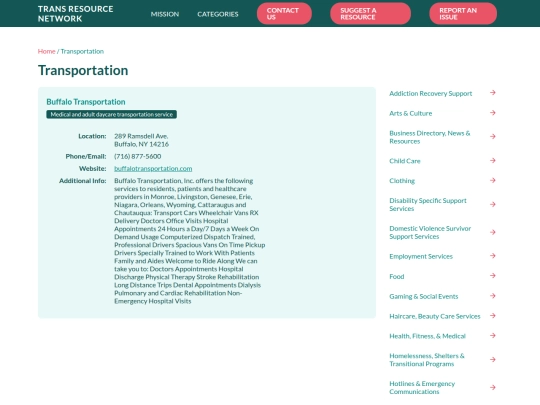This screenshot has width=540, height=405.
Task: Click the arrow next to Food
Action: pos(493,276)
